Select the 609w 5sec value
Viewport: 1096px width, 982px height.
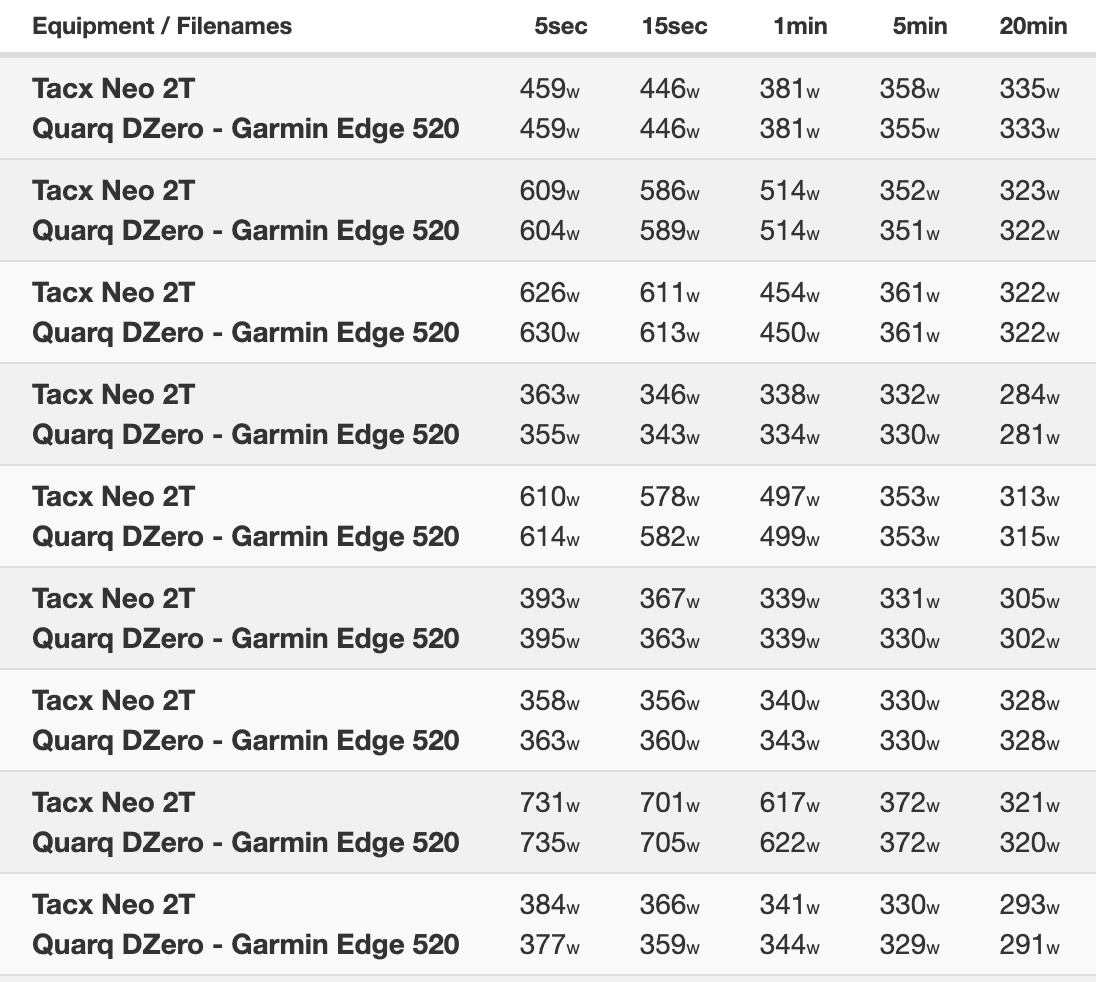[549, 190]
